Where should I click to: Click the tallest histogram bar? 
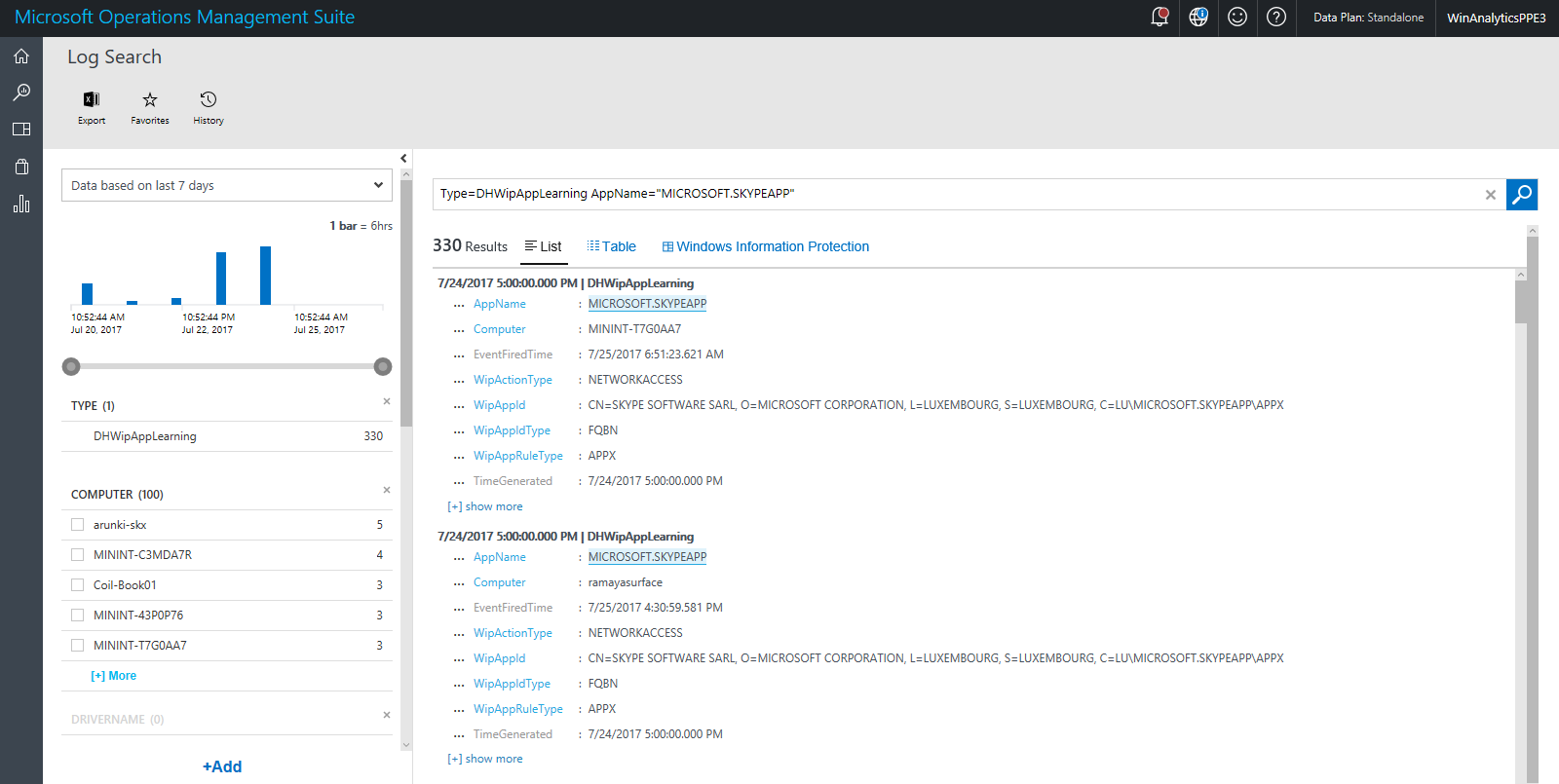tap(265, 276)
